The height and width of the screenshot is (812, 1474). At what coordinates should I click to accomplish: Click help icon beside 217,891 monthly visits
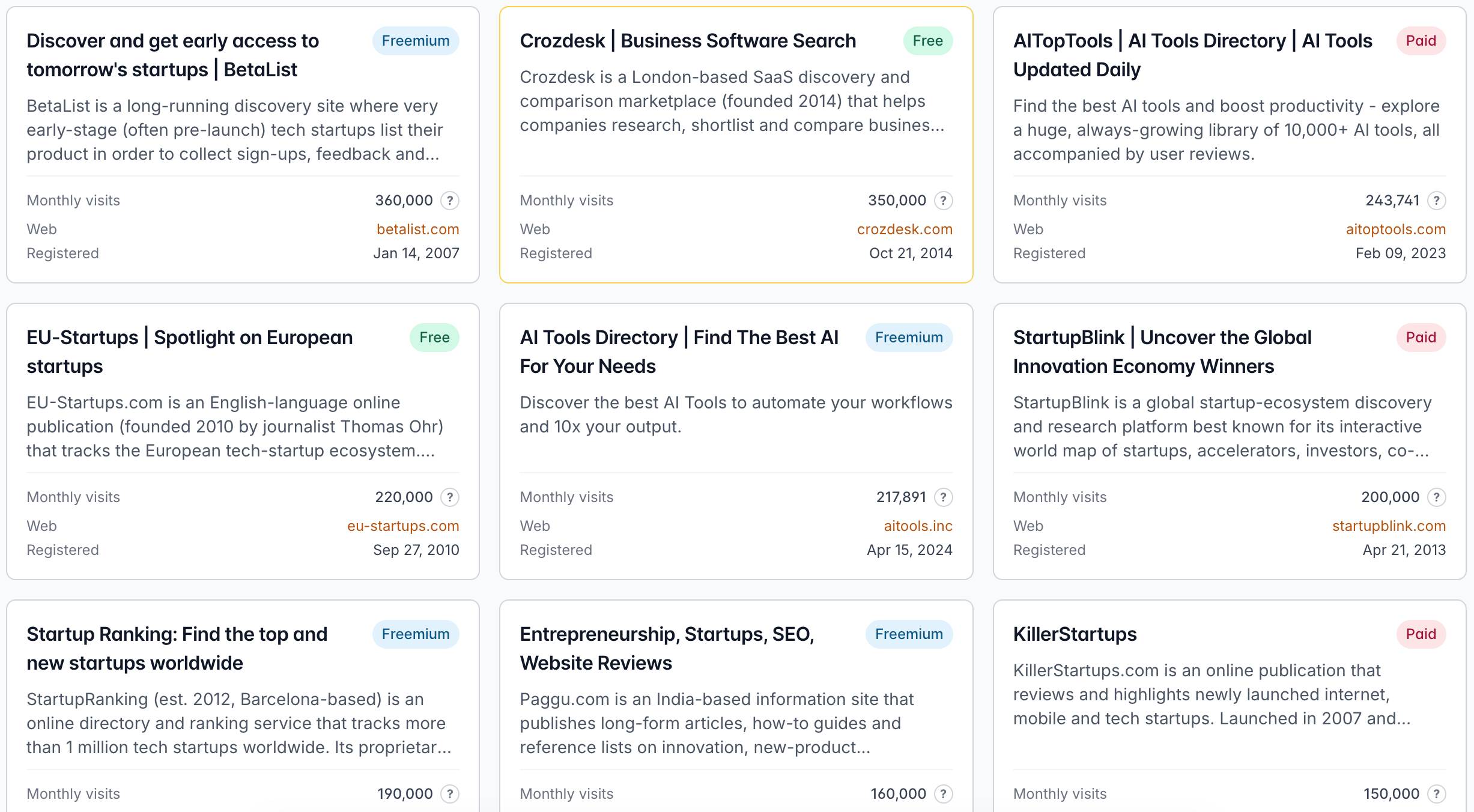pos(943,497)
